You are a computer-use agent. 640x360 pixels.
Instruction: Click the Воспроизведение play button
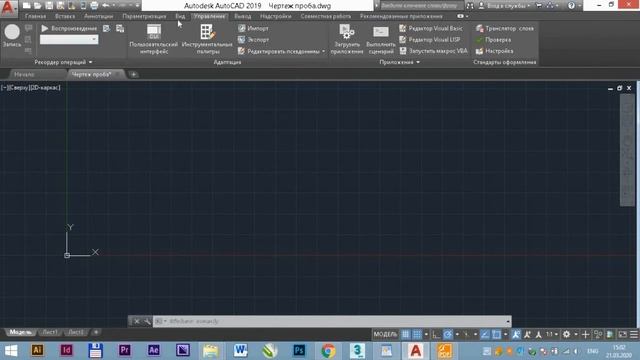(69, 28)
